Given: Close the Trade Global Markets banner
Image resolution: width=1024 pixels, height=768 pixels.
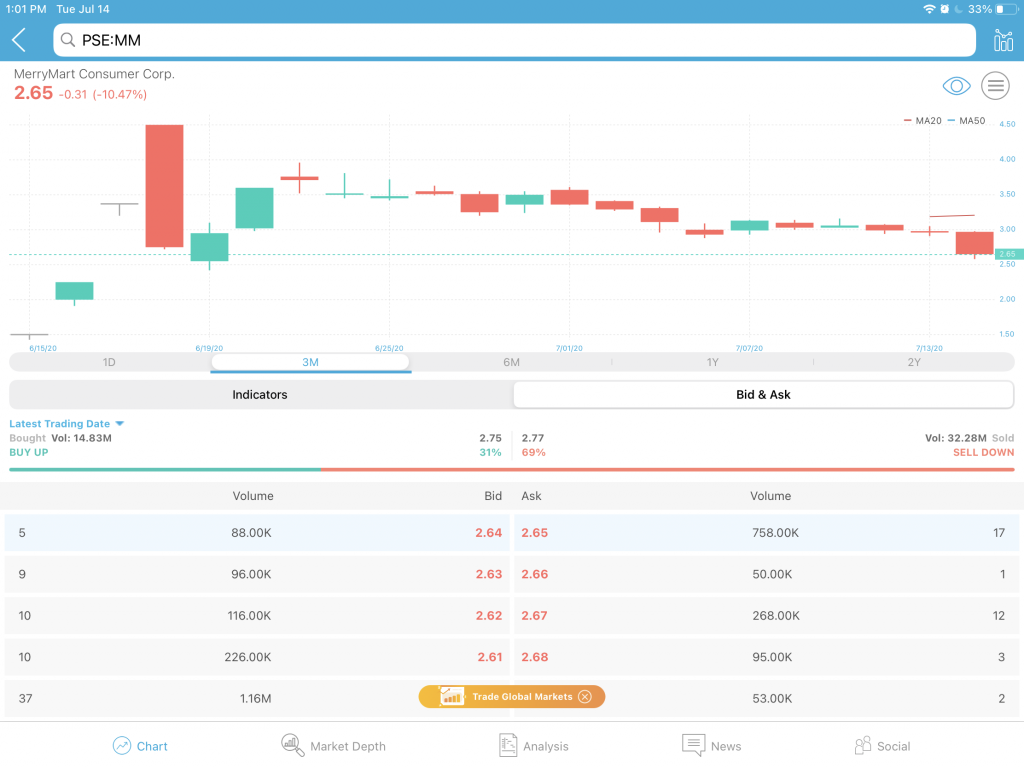Looking at the screenshot, I should tap(585, 697).
